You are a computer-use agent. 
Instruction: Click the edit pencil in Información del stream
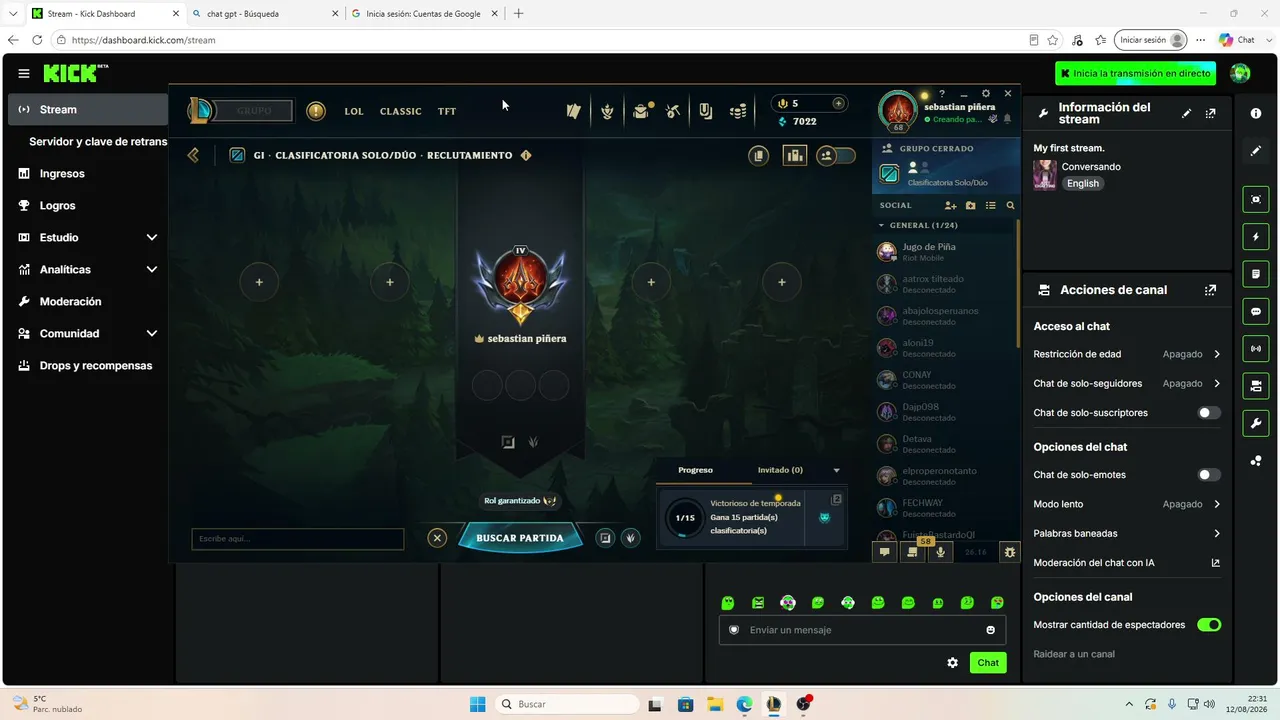click(x=1186, y=113)
